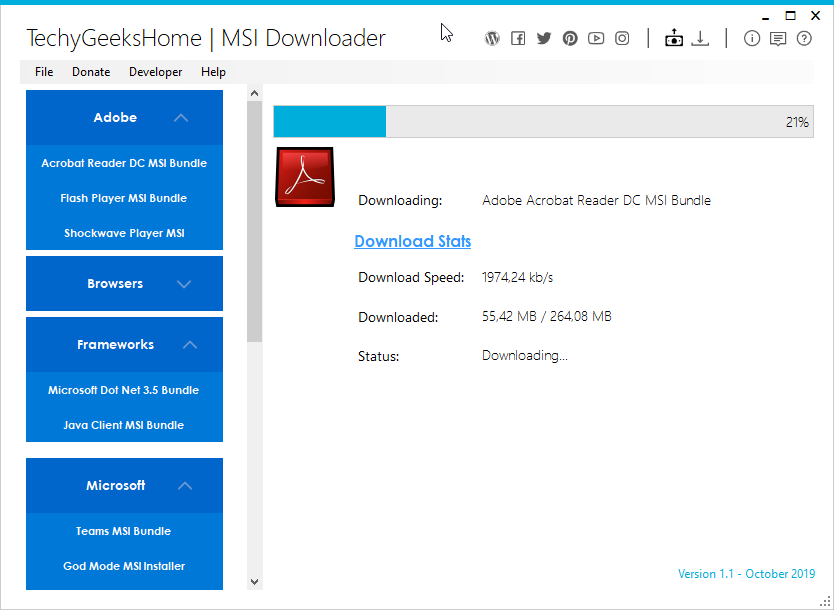Click the sidebar scrollbar down arrow

[254, 581]
